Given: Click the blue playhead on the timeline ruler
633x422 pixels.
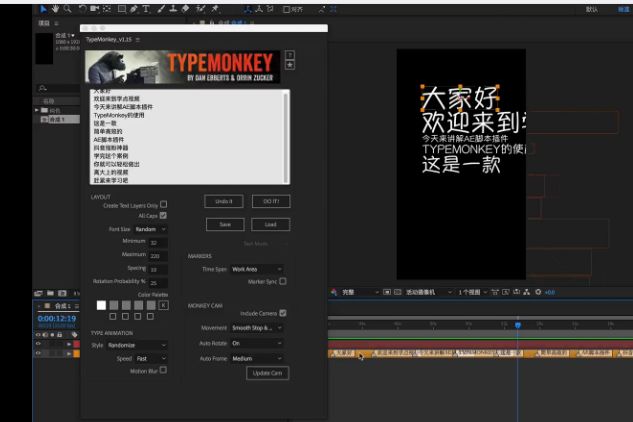Looking at the screenshot, I should point(518,325).
